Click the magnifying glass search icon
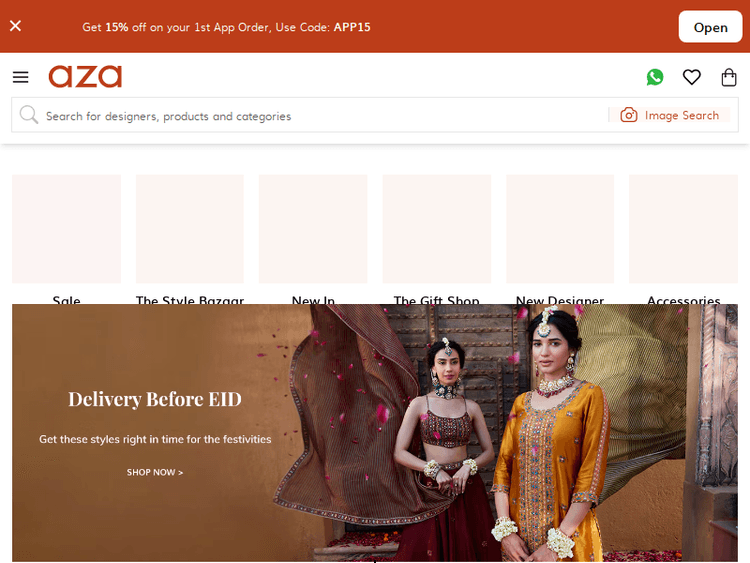Image resolution: width=750 pixels, height=563 pixels. 29,115
